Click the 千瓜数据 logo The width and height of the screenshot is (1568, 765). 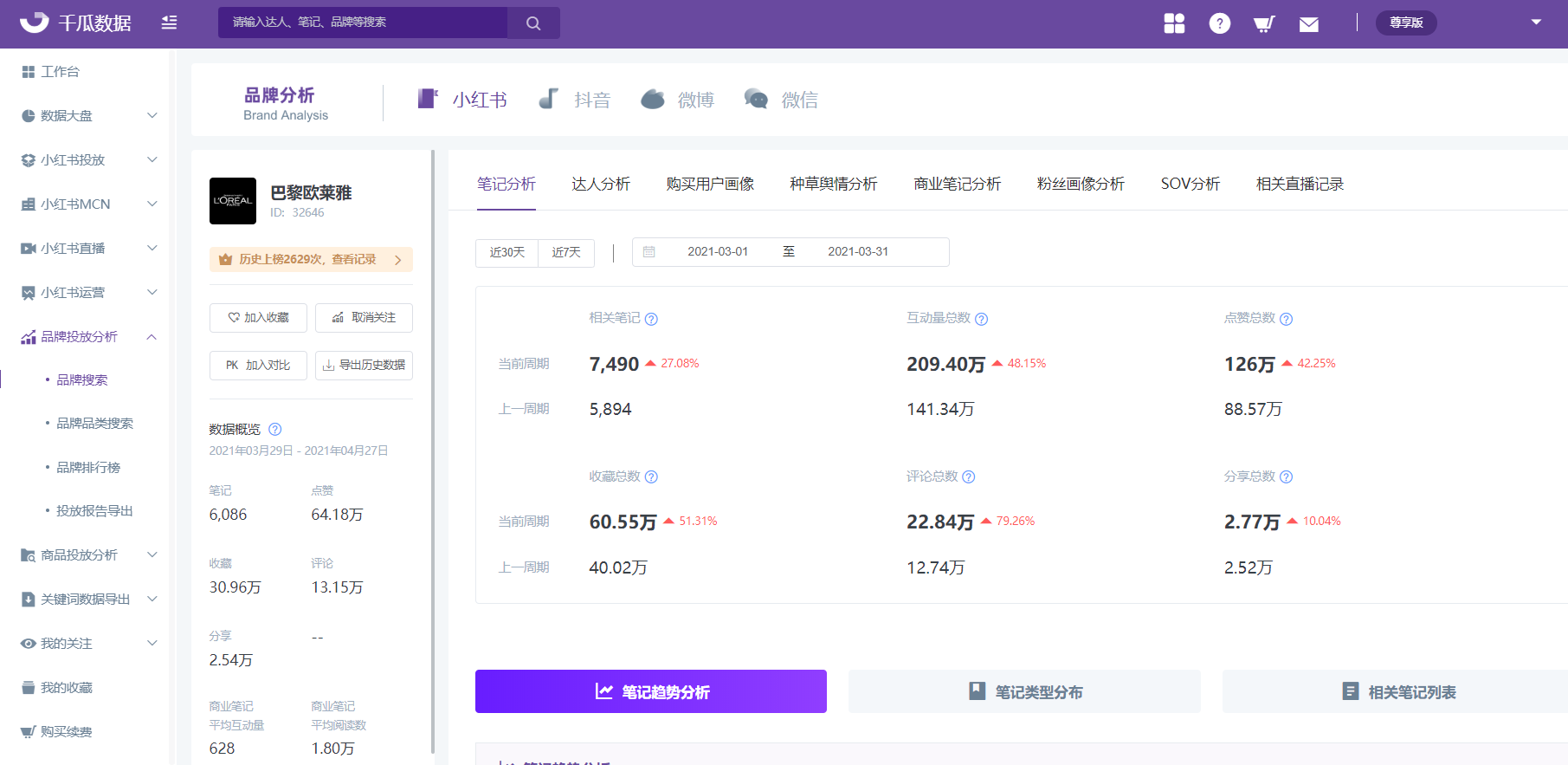pyautogui.click(x=75, y=23)
